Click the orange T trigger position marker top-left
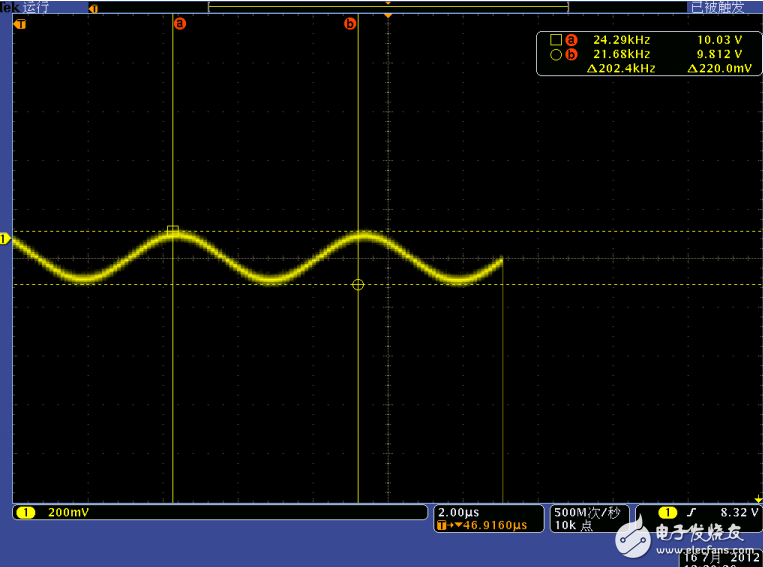763x567 pixels. tap(19, 24)
